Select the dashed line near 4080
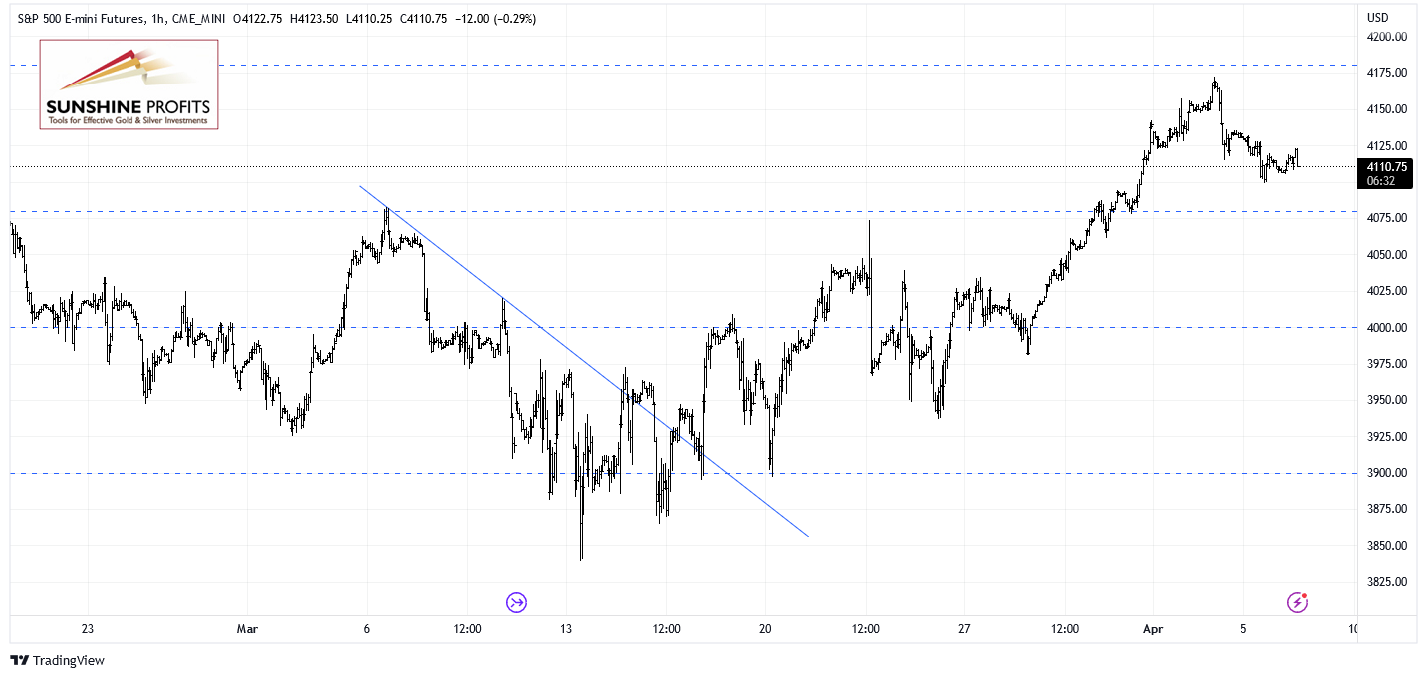Screen dimensions: 1427x678 tap(680, 211)
